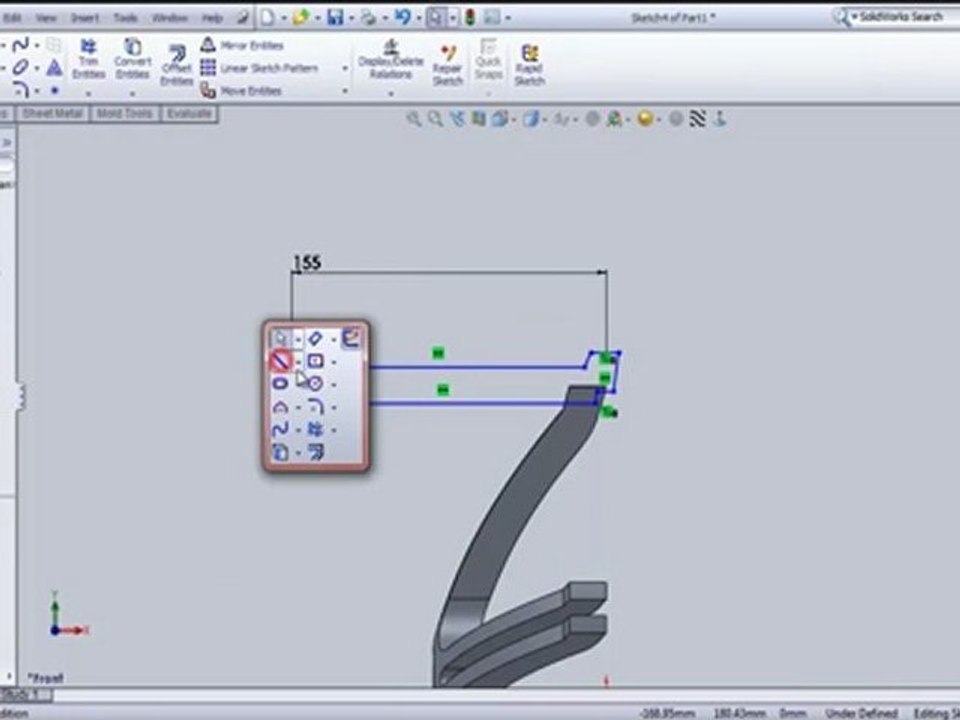
Task: Select the Convert Entities tool
Action: click(132, 59)
